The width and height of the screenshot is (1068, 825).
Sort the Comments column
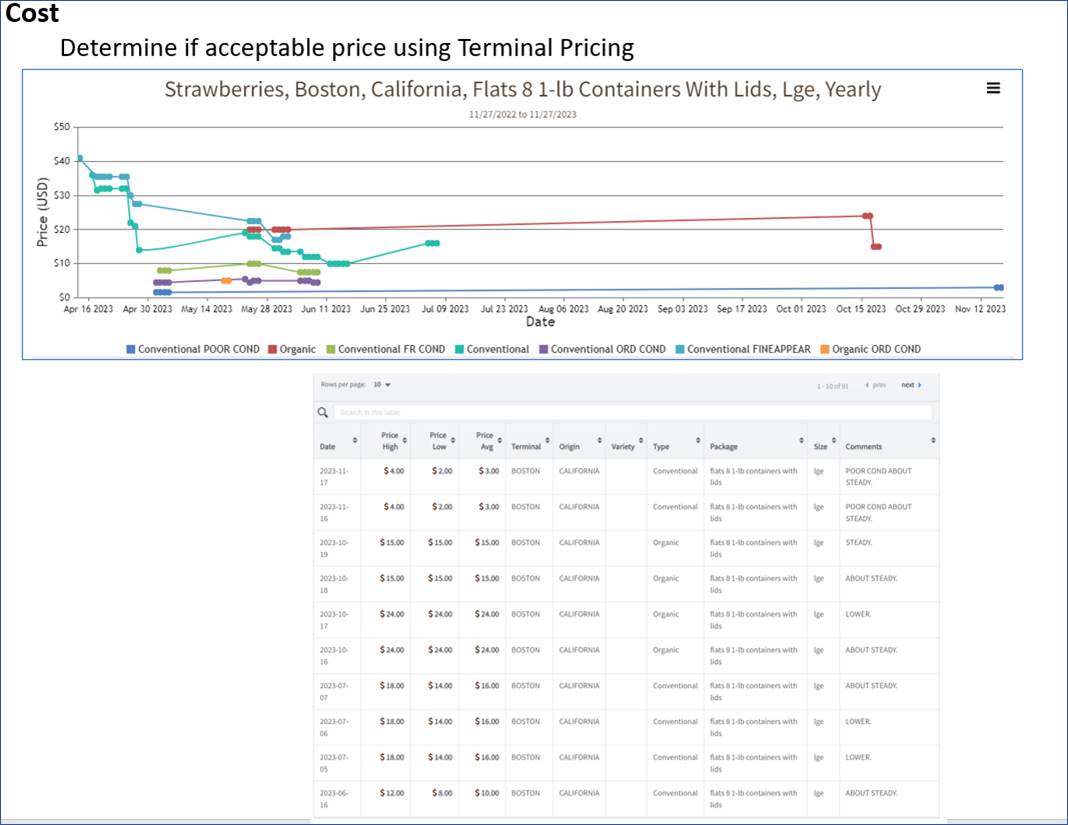point(934,441)
